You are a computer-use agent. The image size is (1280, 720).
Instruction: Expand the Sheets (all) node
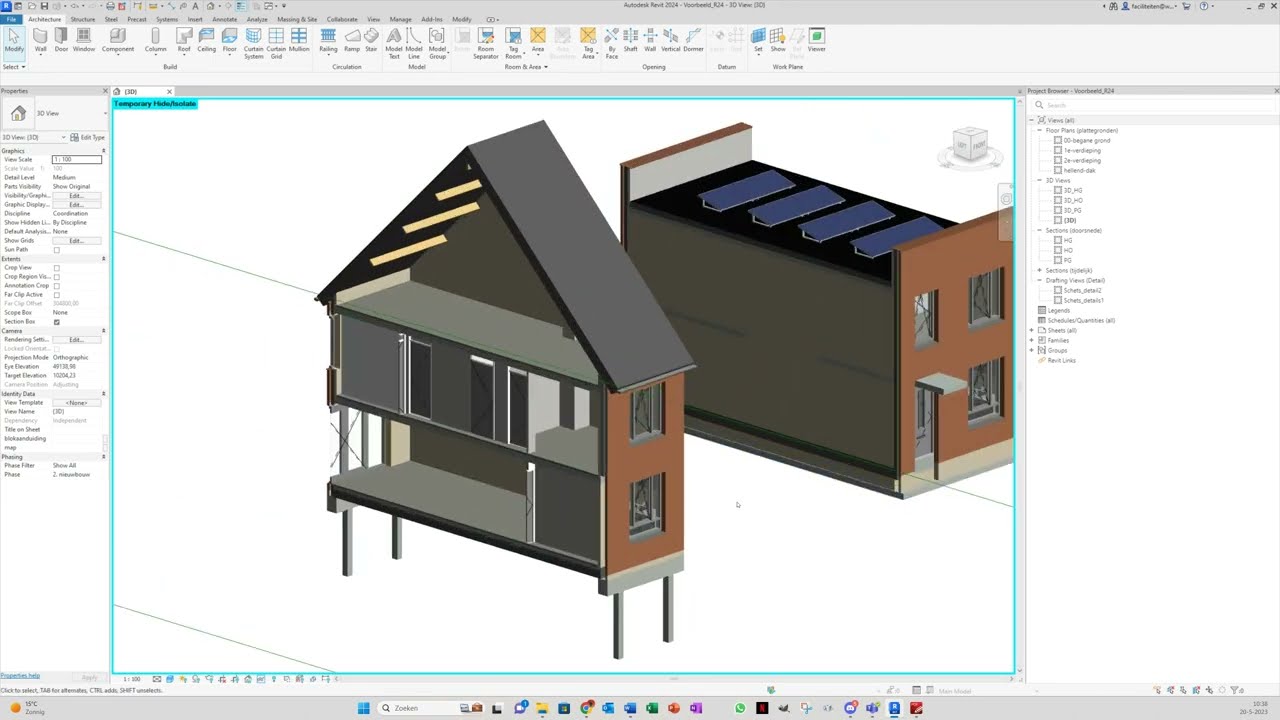(1032, 330)
